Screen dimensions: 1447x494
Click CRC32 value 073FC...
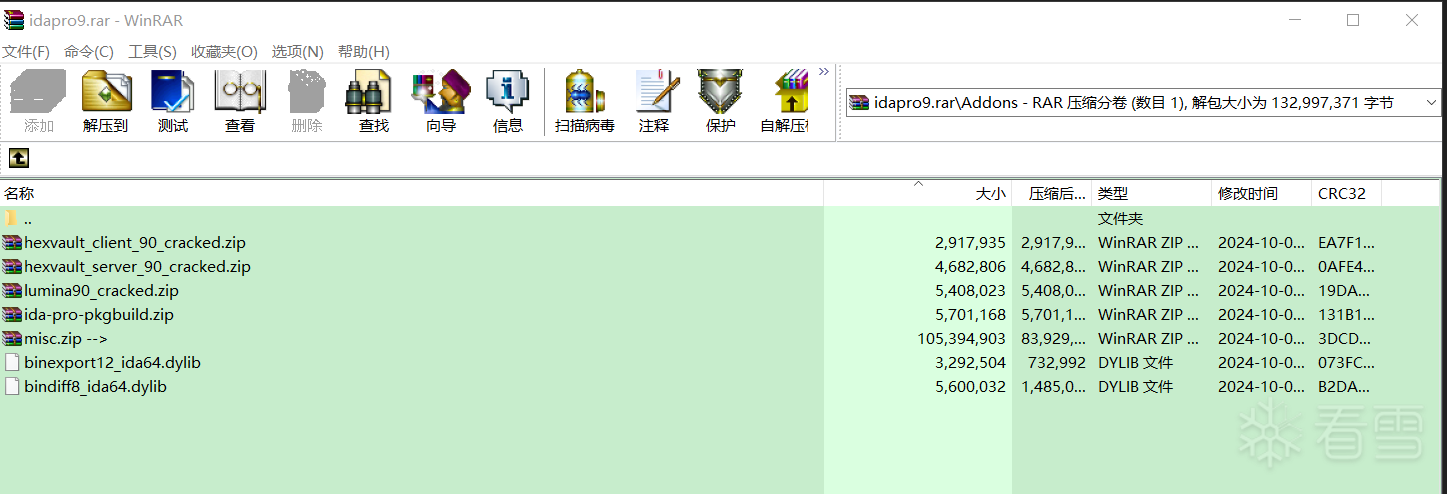coord(1346,362)
